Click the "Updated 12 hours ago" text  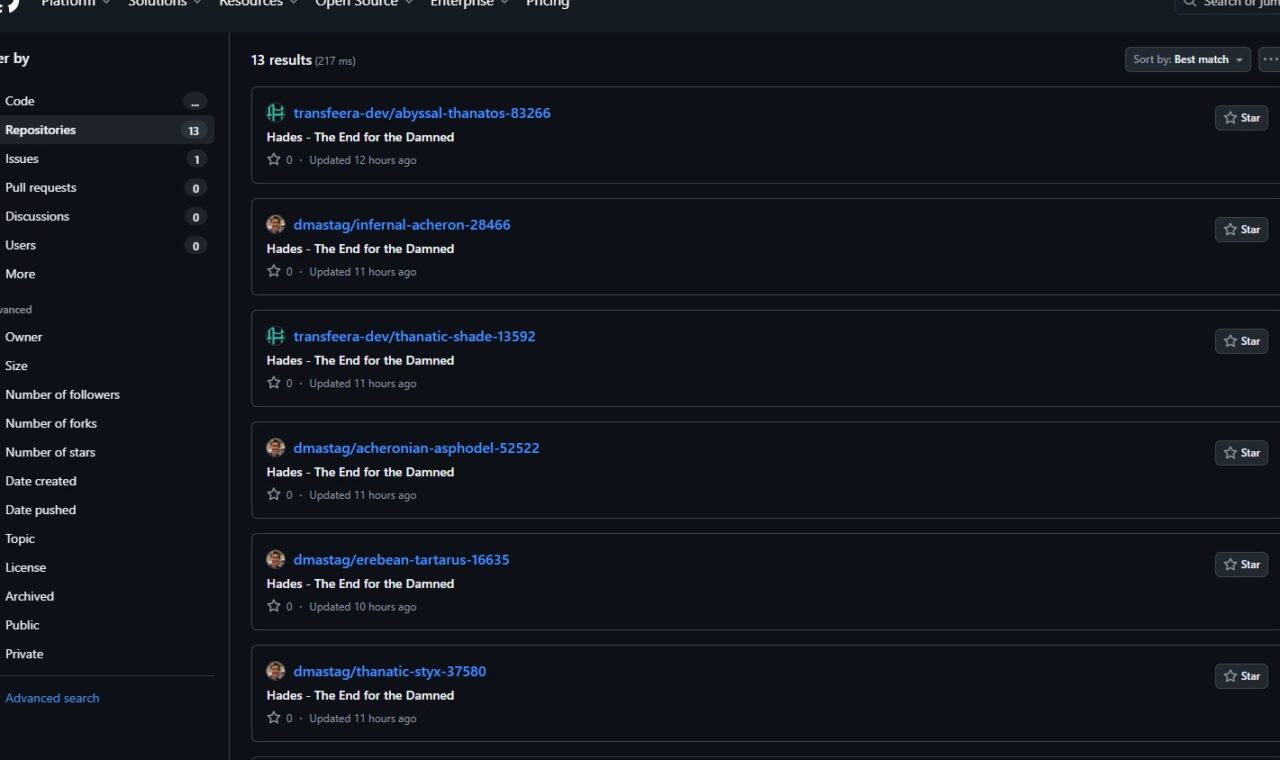[363, 160]
